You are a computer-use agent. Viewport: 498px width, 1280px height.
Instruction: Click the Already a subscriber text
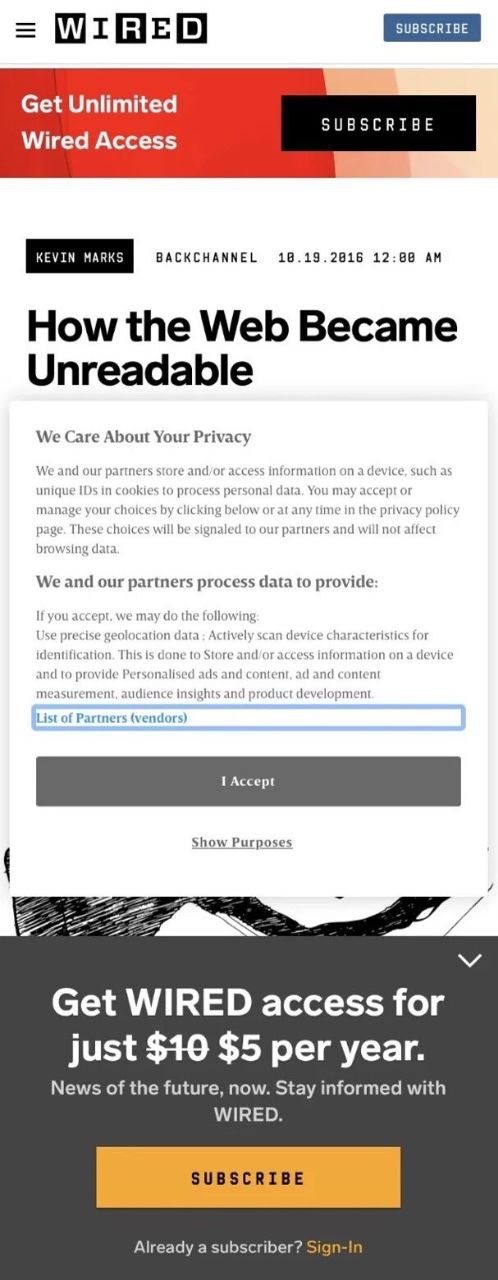[218, 1247]
